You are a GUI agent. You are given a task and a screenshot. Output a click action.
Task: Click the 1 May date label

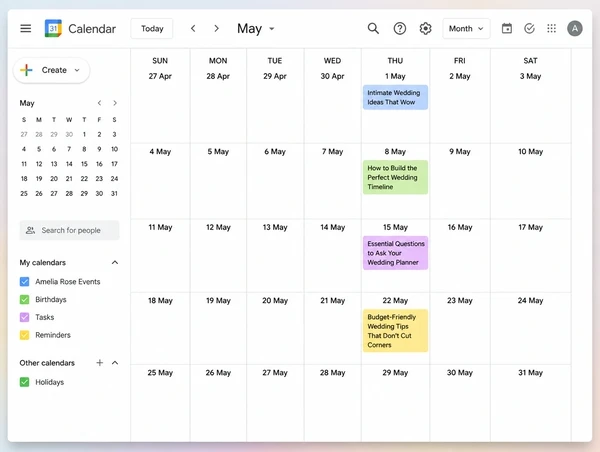click(395, 76)
